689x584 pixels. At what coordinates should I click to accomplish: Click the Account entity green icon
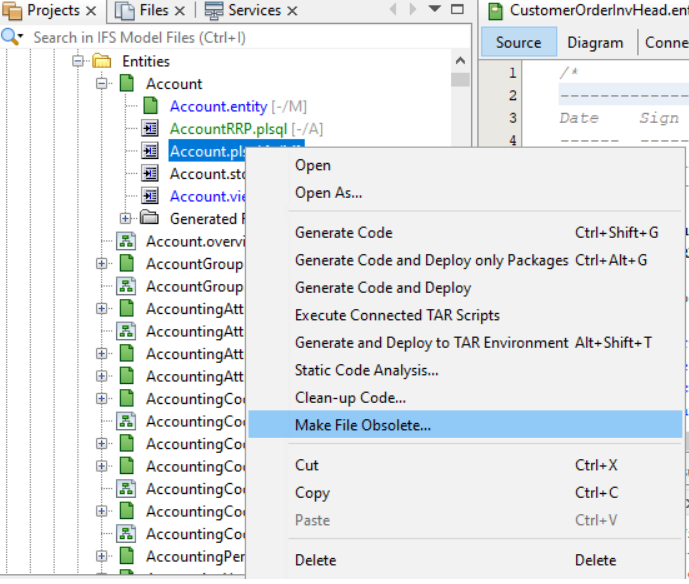[127, 84]
